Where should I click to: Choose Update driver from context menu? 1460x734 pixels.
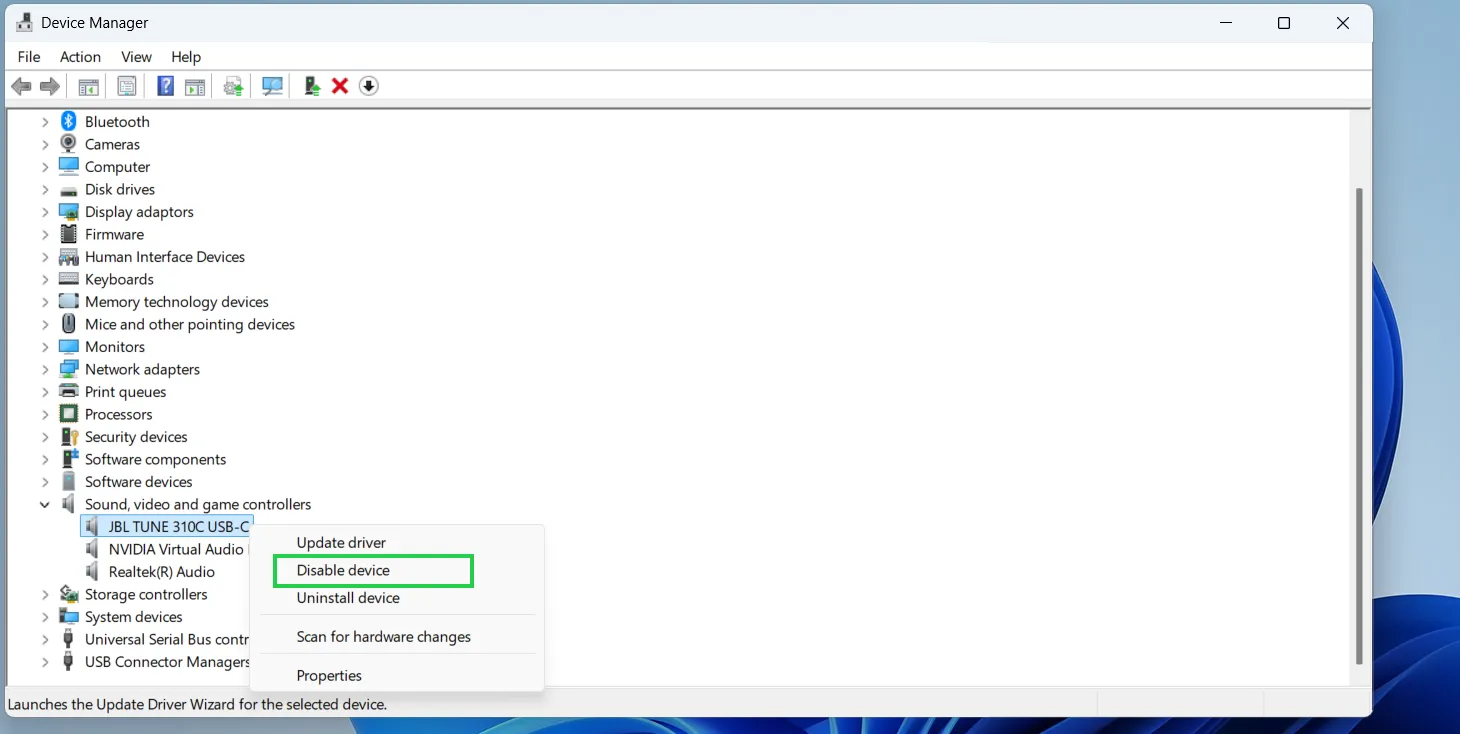(x=341, y=542)
